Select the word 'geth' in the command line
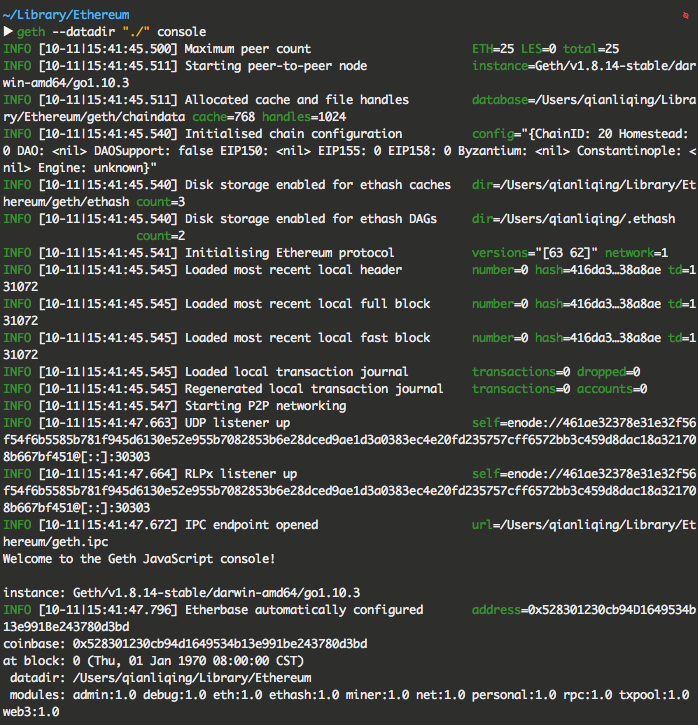This screenshot has width=698, height=725. [x=31, y=32]
